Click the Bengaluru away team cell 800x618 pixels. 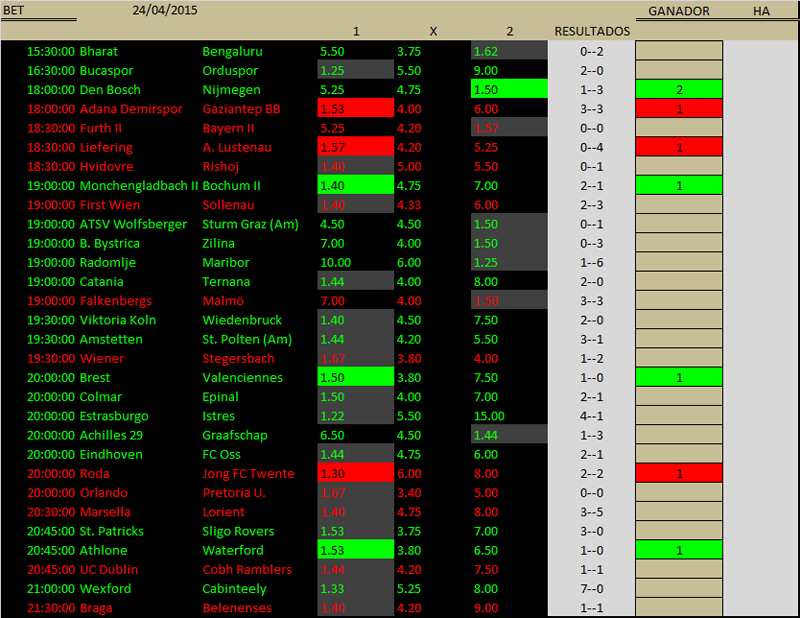pos(232,52)
